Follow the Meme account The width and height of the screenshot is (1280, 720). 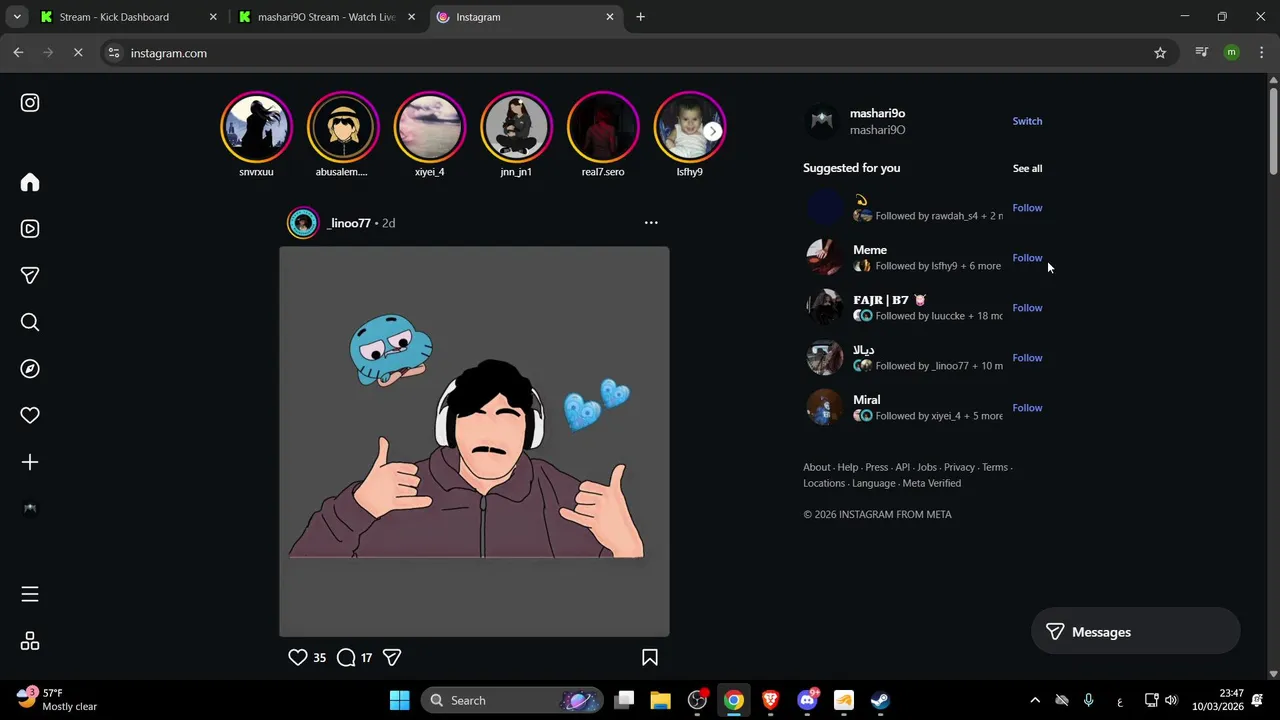[x=1027, y=258]
